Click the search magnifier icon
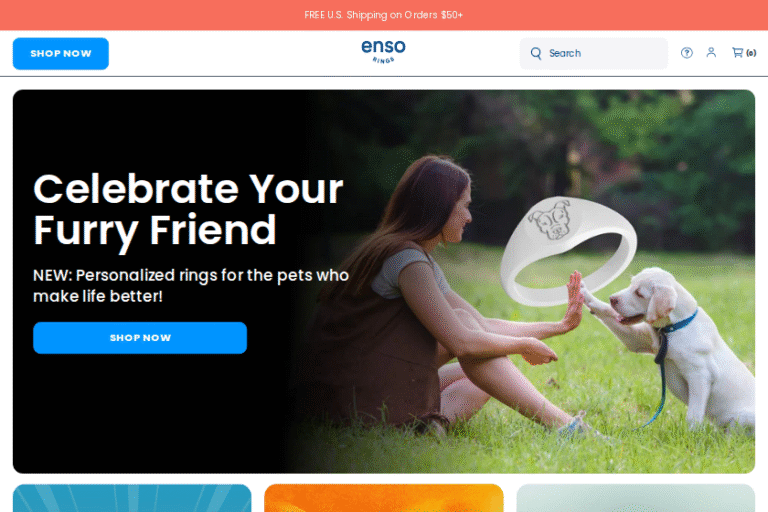 (x=536, y=53)
